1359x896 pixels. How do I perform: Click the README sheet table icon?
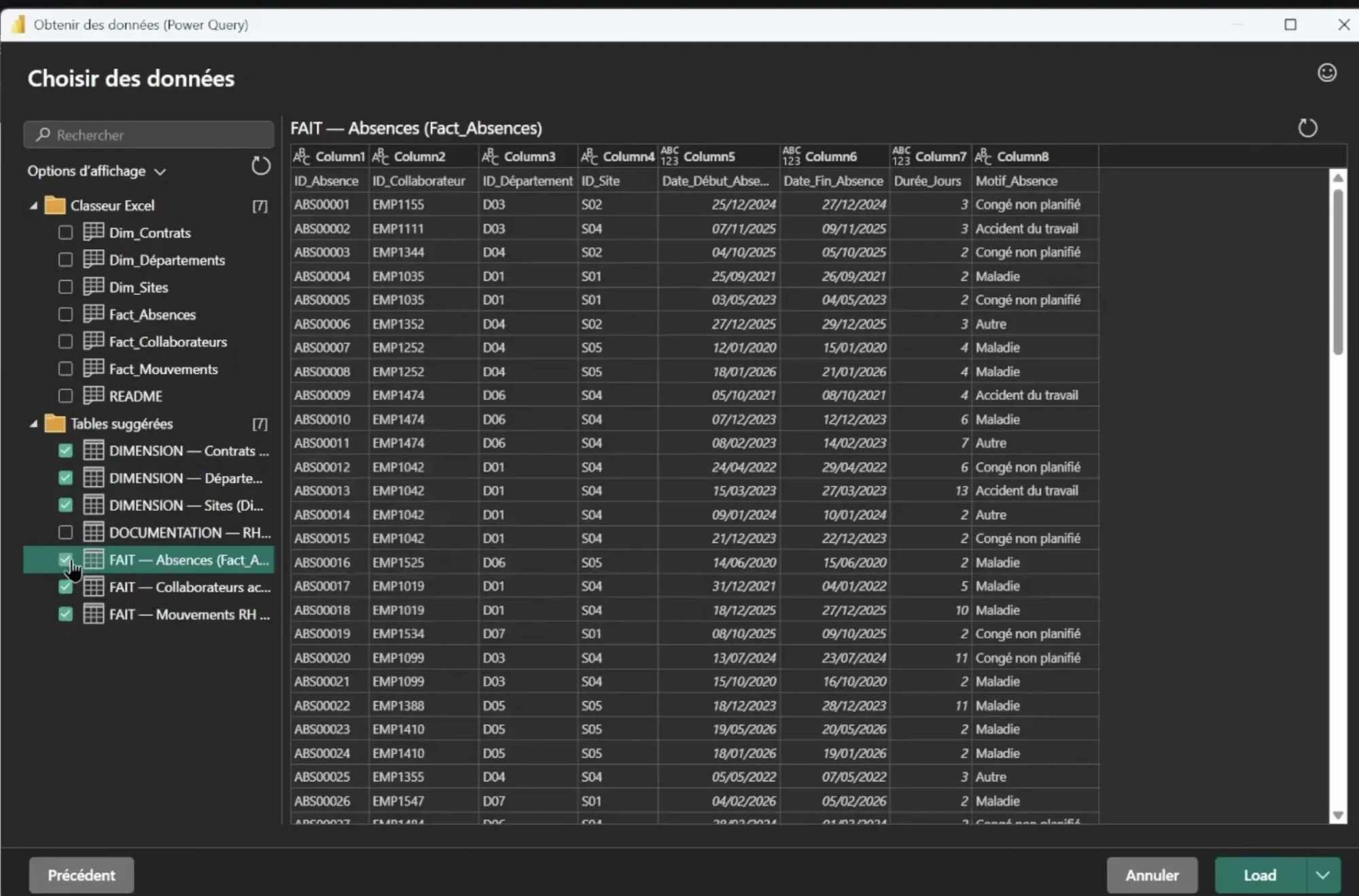pos(93,395)
